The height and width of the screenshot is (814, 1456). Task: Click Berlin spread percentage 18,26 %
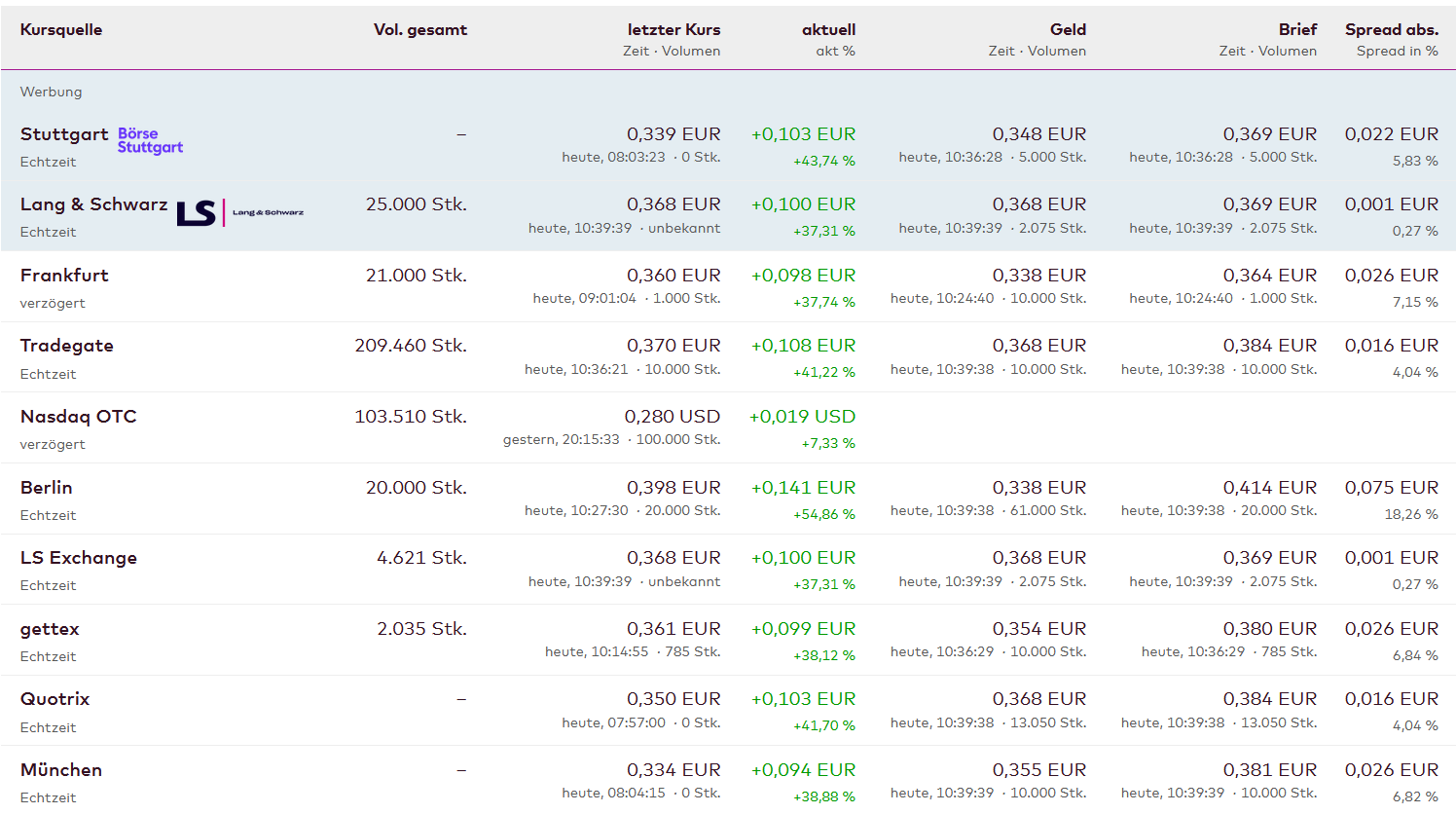[1411, 514]
